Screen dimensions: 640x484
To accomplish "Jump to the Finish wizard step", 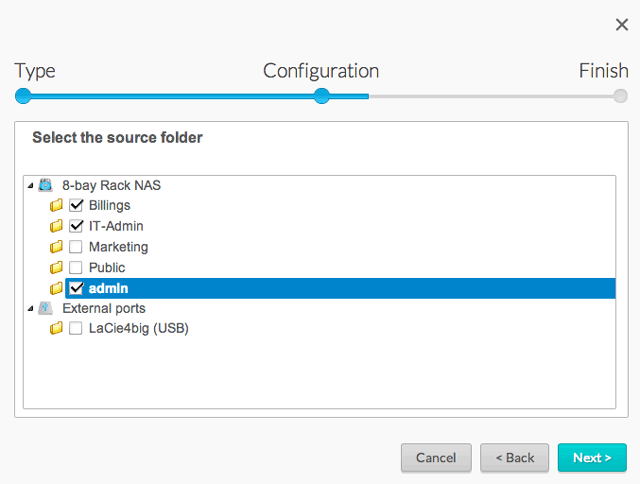I will click(x=620, y=96).
